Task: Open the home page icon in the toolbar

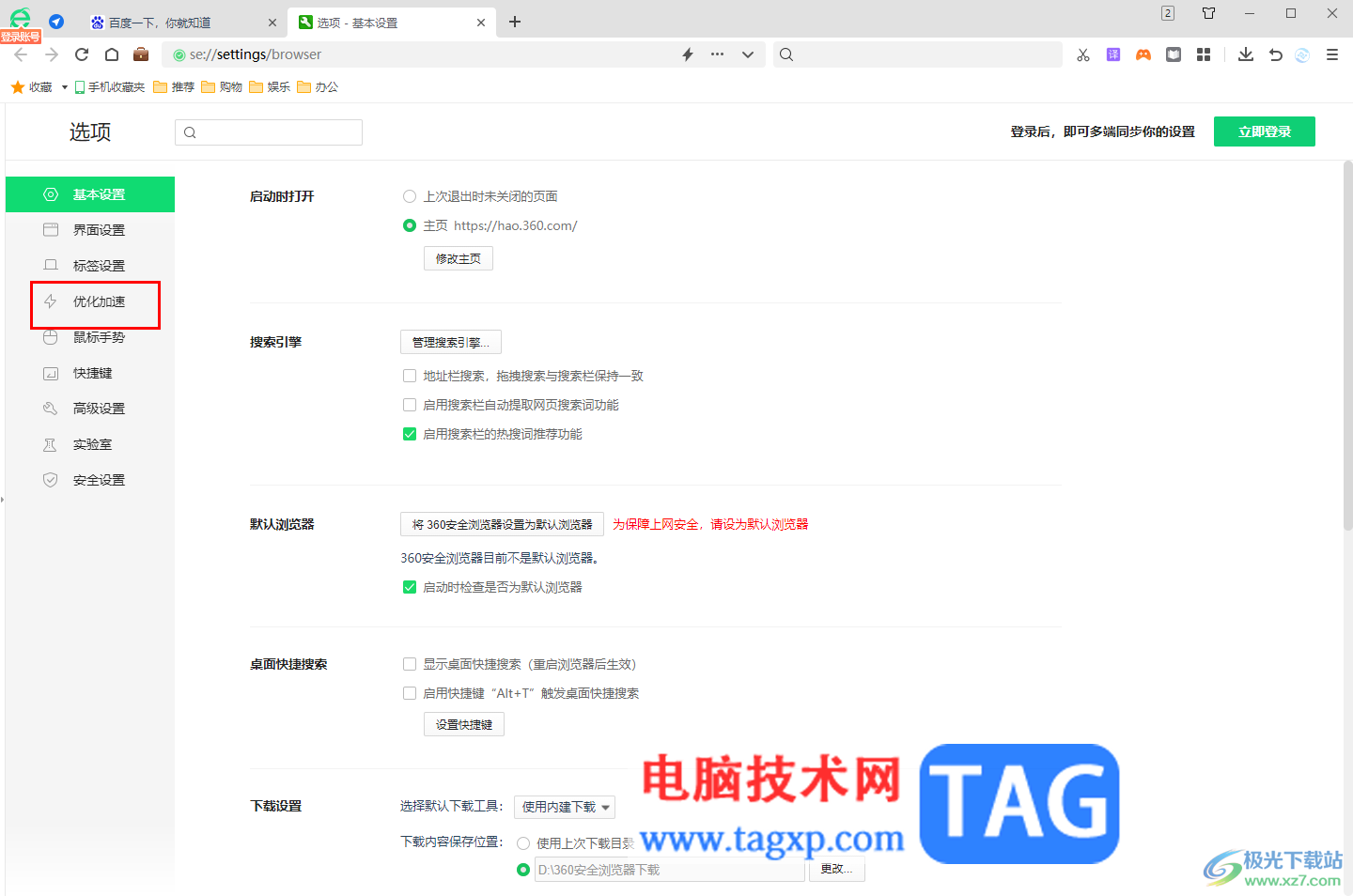Action: coord(112,54)
